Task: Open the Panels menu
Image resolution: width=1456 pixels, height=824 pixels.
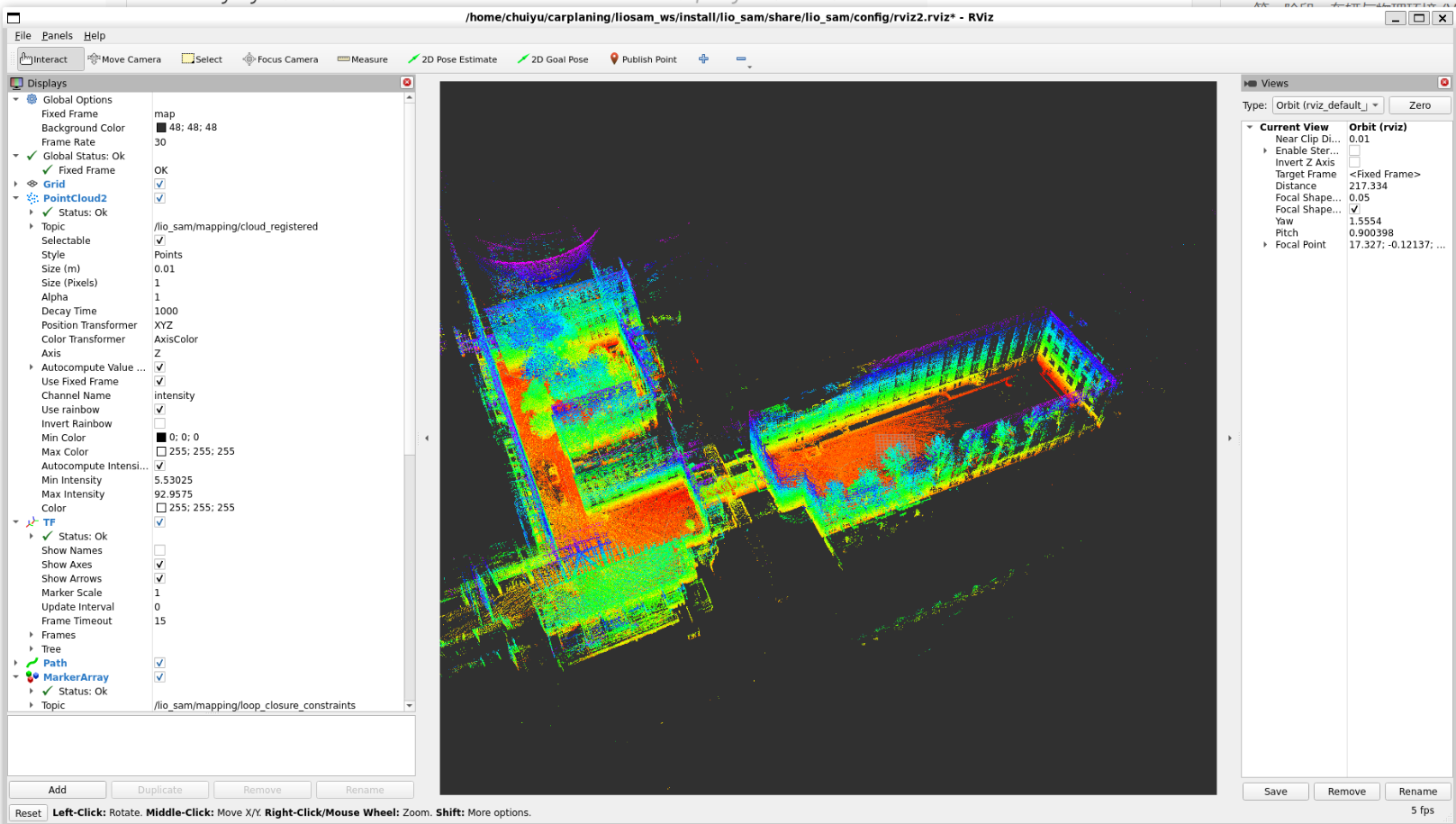Action: (57, 36)
